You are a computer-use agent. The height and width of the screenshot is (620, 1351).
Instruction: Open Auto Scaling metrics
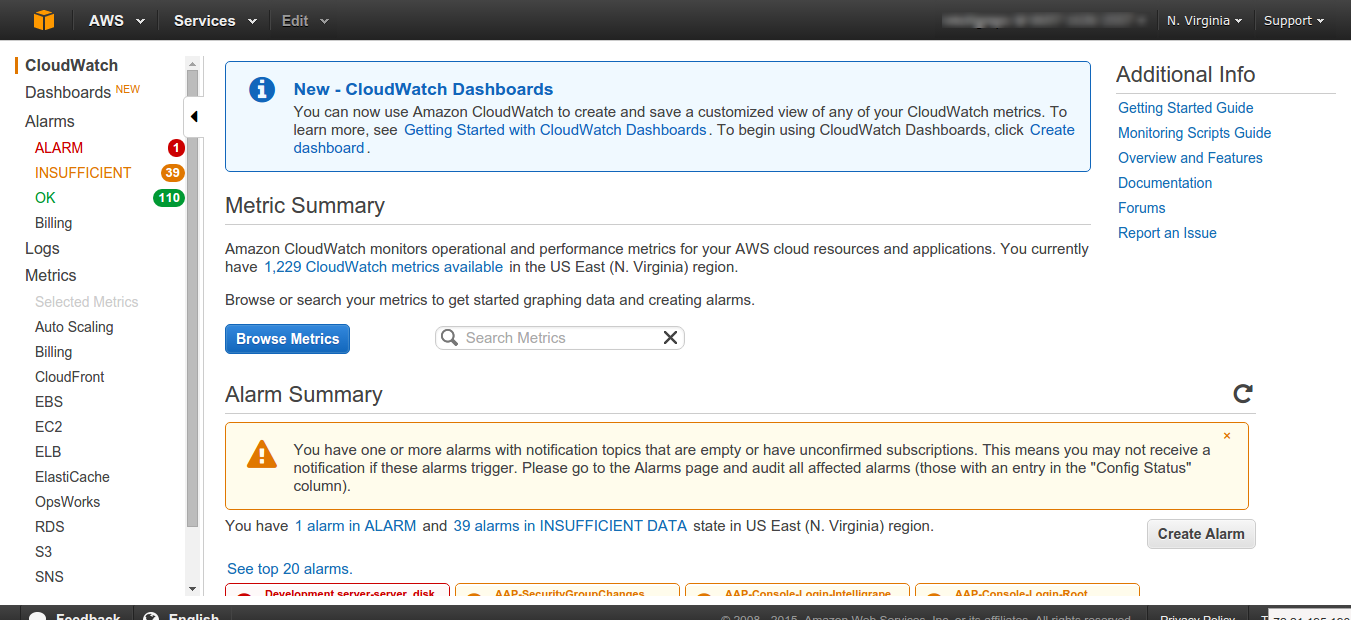[x=74, y=327]
